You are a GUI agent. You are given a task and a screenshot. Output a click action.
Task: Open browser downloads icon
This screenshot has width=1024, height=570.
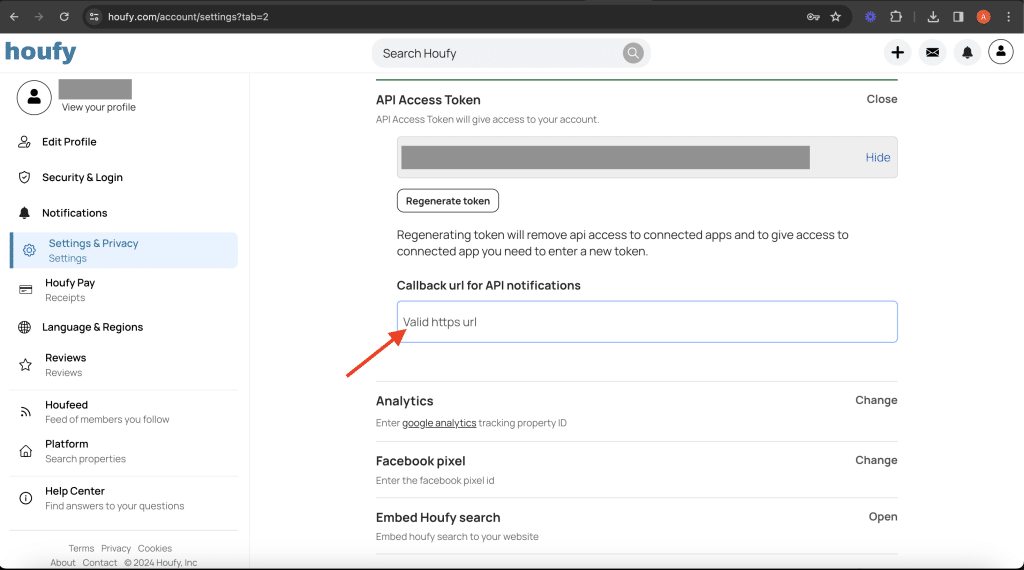[933, 17]
